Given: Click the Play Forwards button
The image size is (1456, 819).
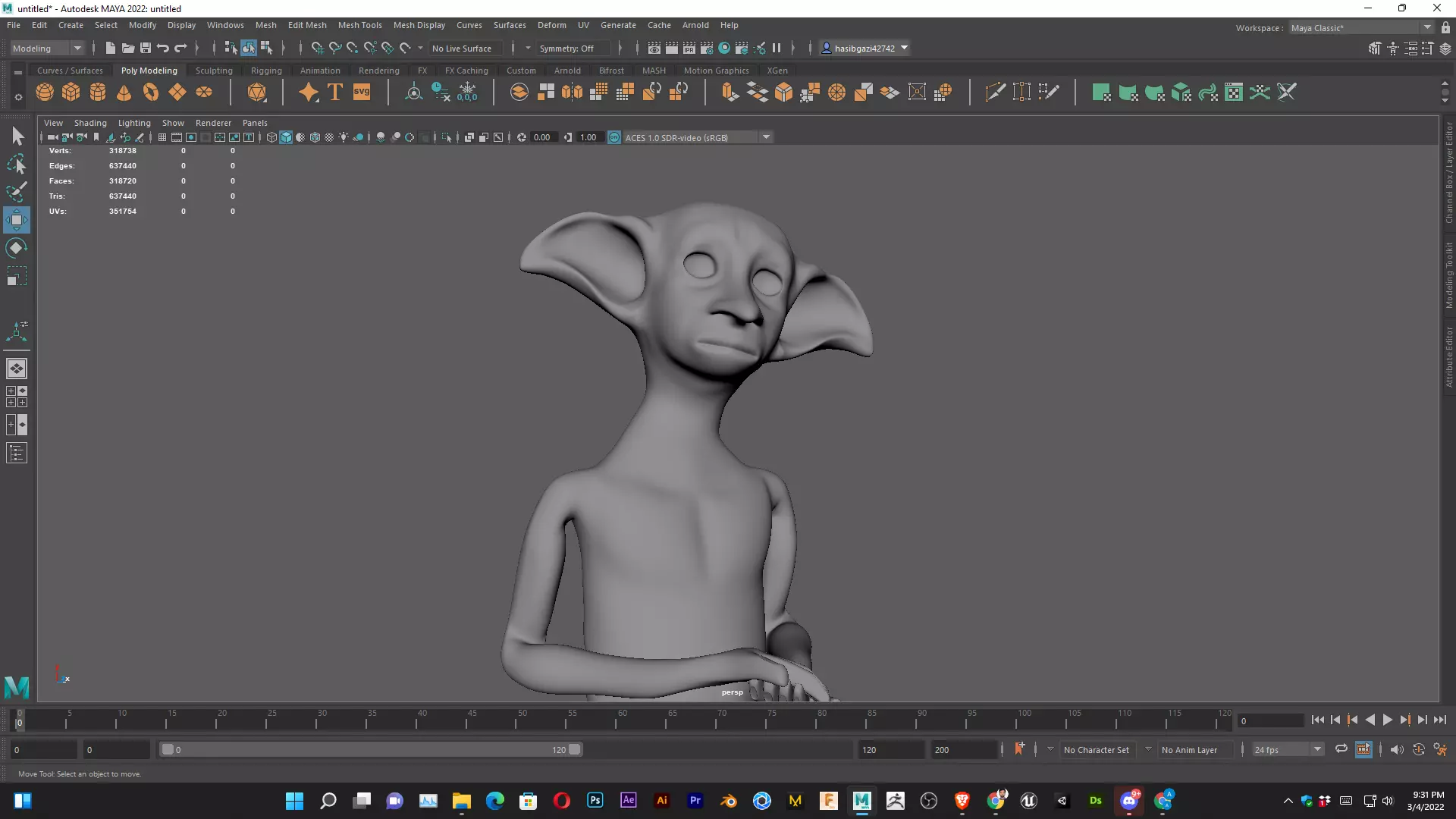Looking at the screenshot, I should click(x=1387, y=720).
